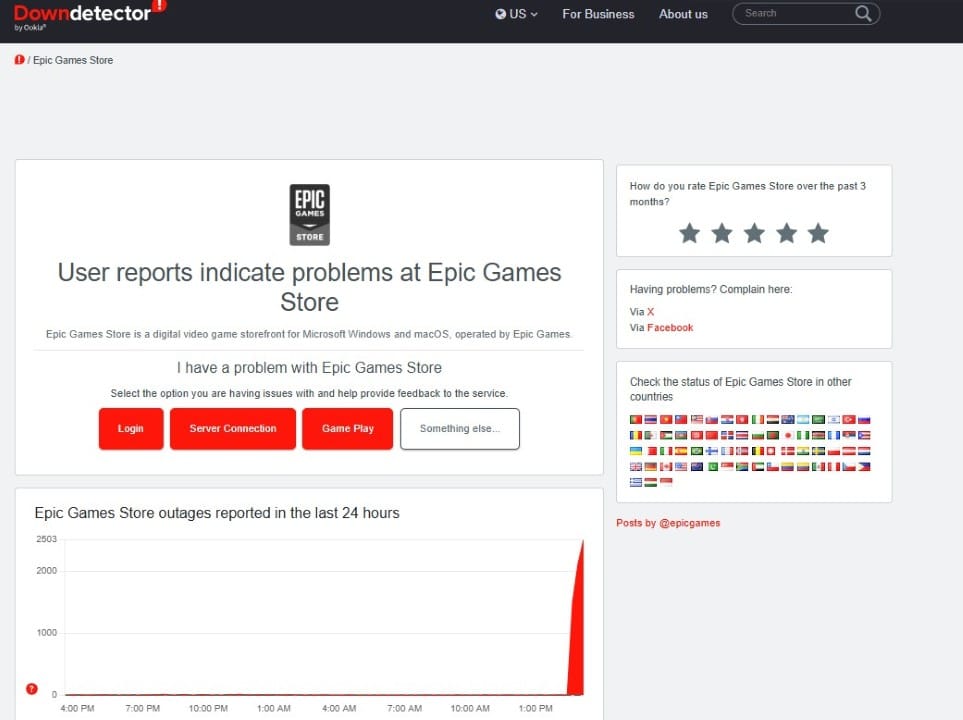Select the Turkey flag
The height and width of the screenshot is (720, 963).
coord(849,420)
